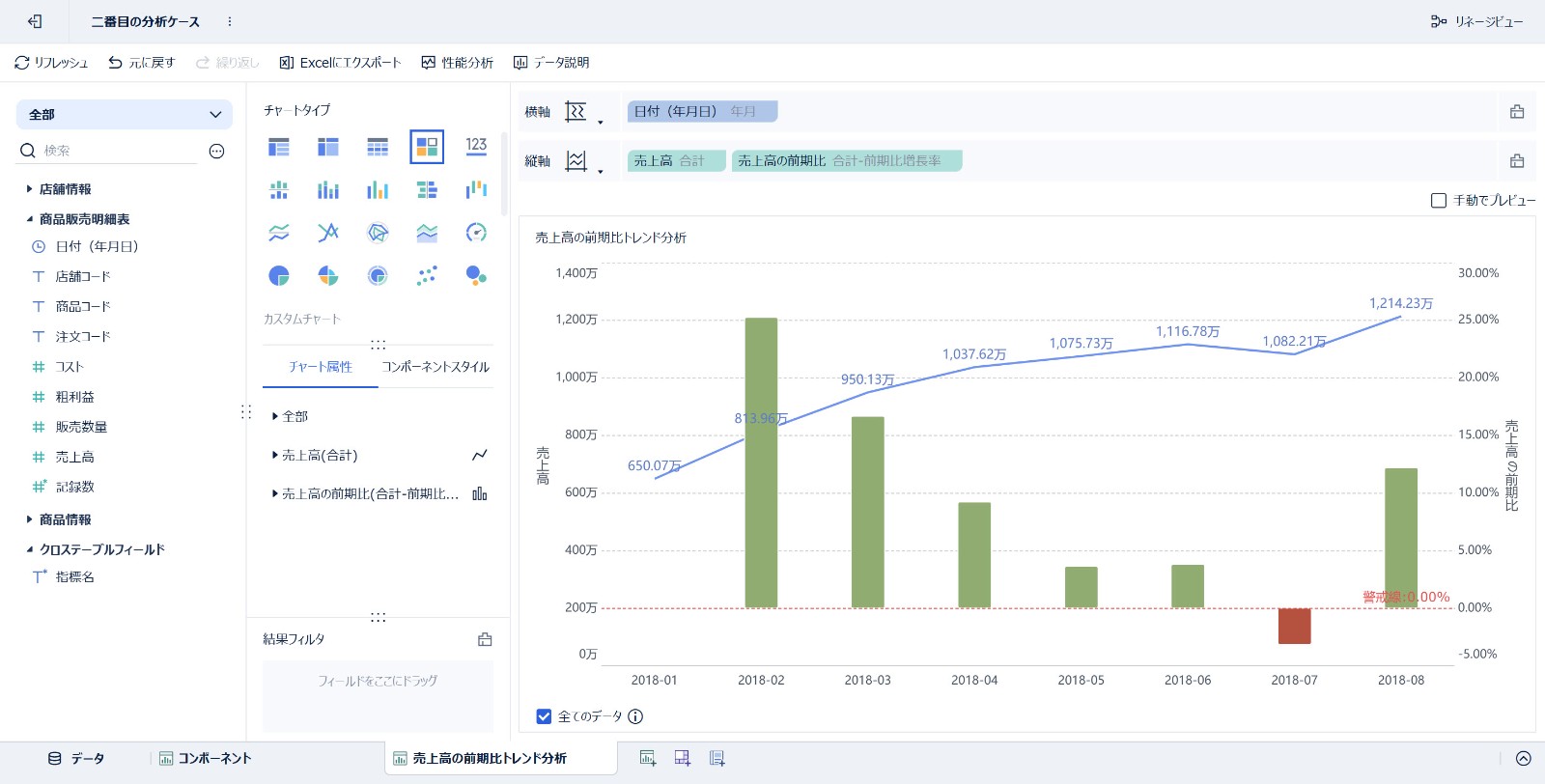
Task: Select the waterfall chart type
Action: [476, 189]
